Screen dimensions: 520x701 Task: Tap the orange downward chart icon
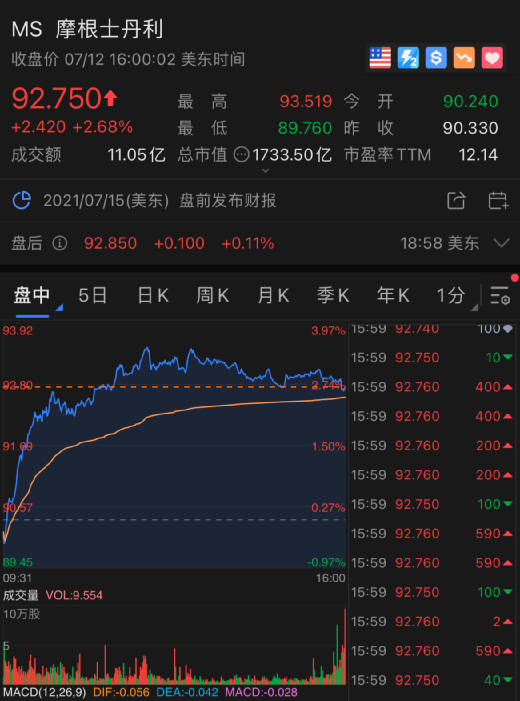[x=464, y=58]
